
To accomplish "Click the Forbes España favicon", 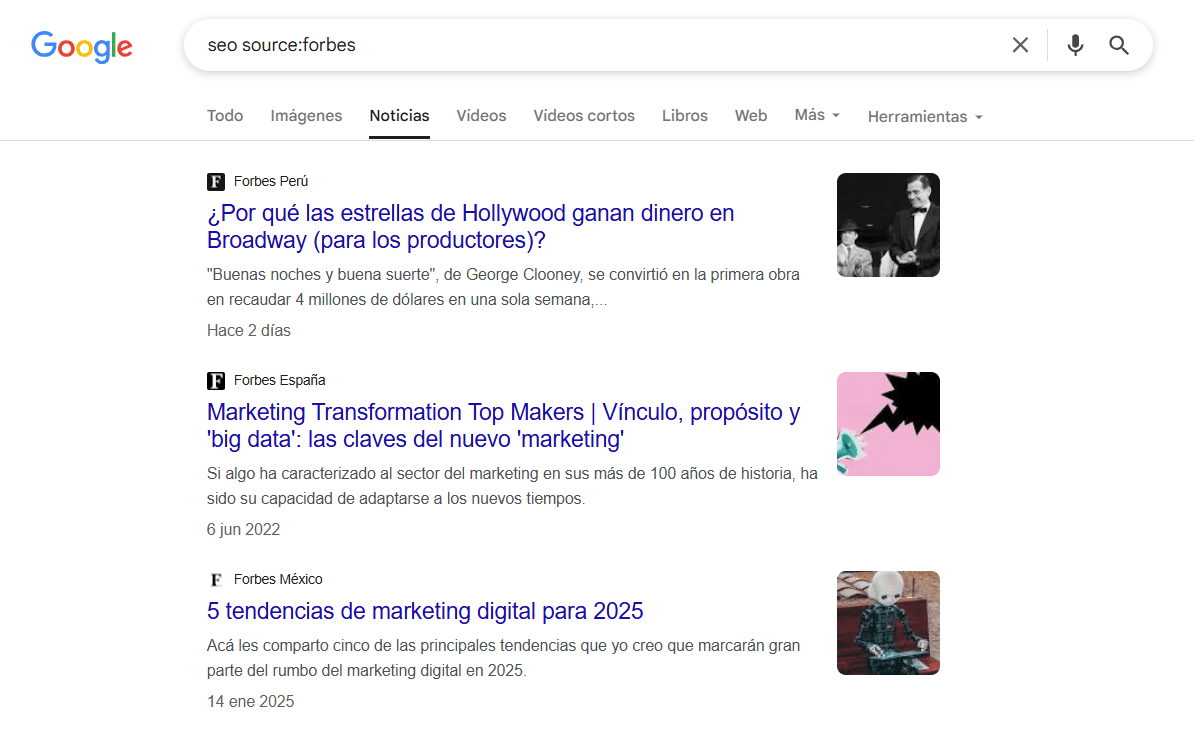I will point(216,380).
